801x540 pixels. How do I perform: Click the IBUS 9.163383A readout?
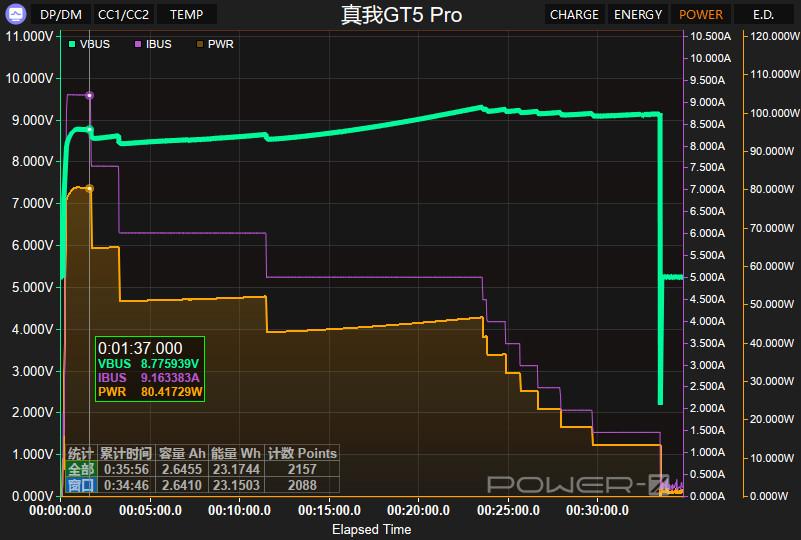(x=148, y=378)
